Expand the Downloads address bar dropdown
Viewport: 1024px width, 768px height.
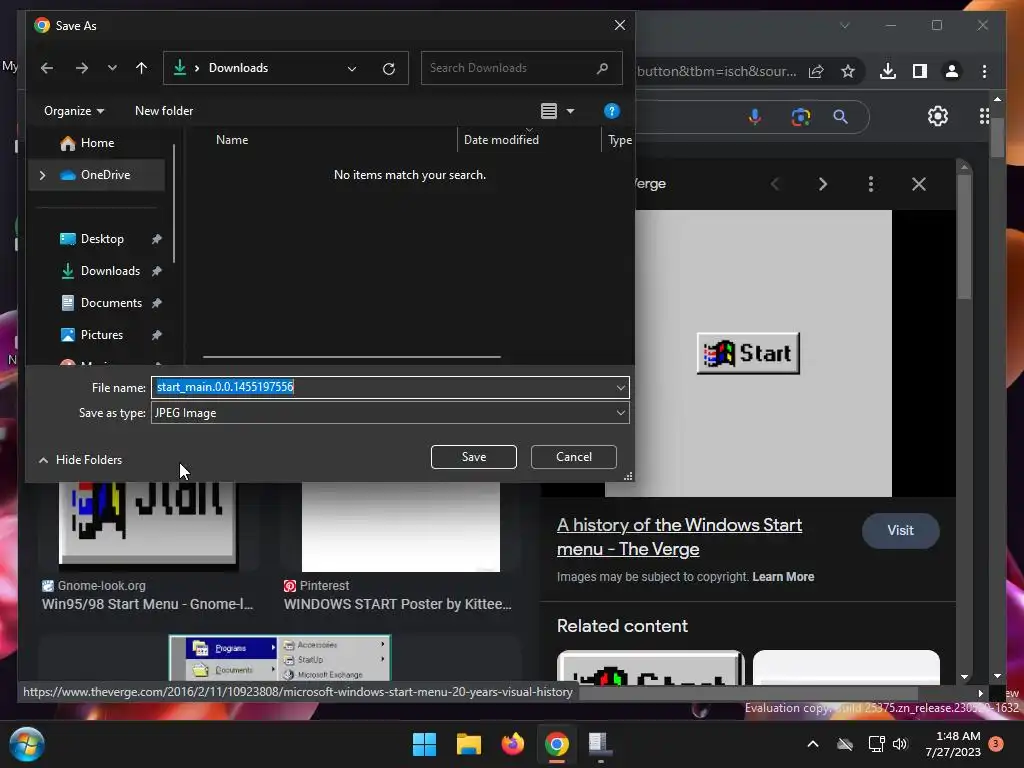(352, 69)
